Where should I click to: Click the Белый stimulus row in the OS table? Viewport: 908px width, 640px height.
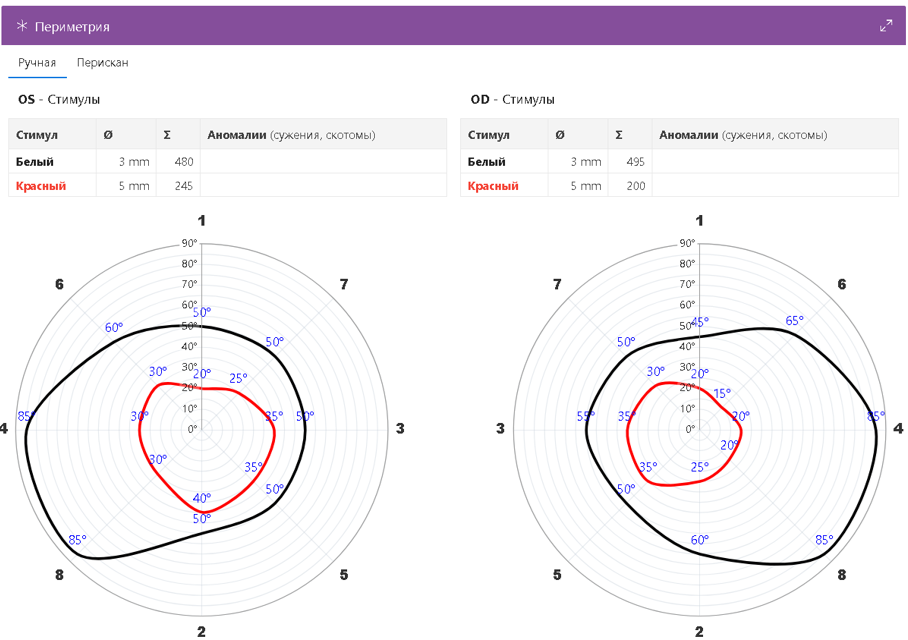36,161
